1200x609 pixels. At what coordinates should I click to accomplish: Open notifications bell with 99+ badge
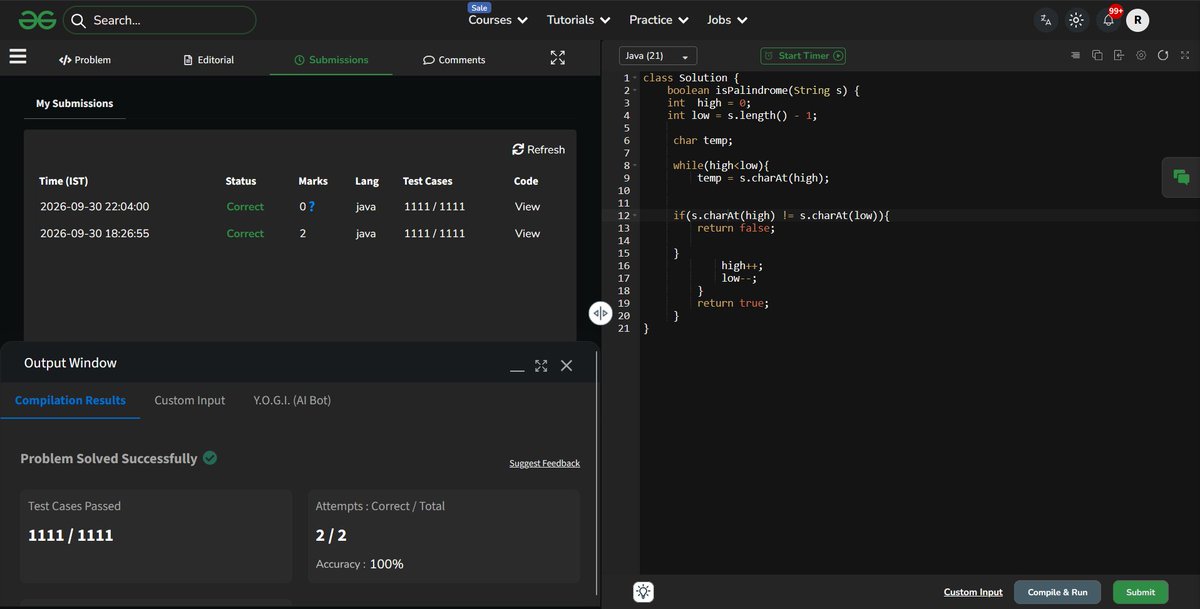(1108, 19)
